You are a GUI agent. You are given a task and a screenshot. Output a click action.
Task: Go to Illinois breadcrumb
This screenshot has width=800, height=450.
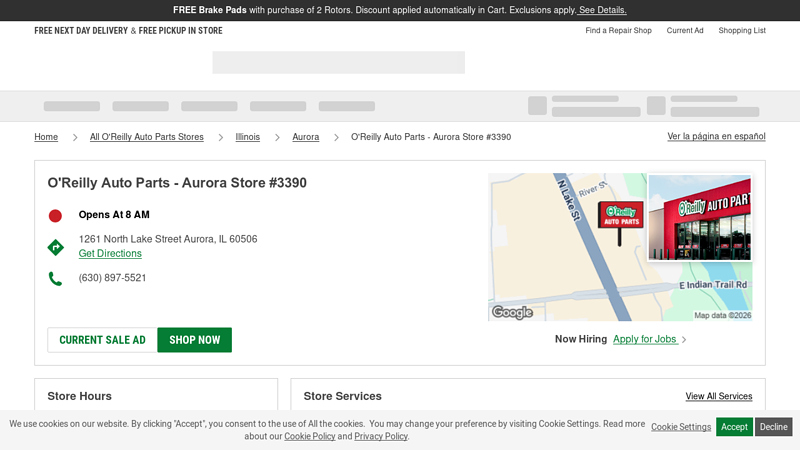point(247,137)
